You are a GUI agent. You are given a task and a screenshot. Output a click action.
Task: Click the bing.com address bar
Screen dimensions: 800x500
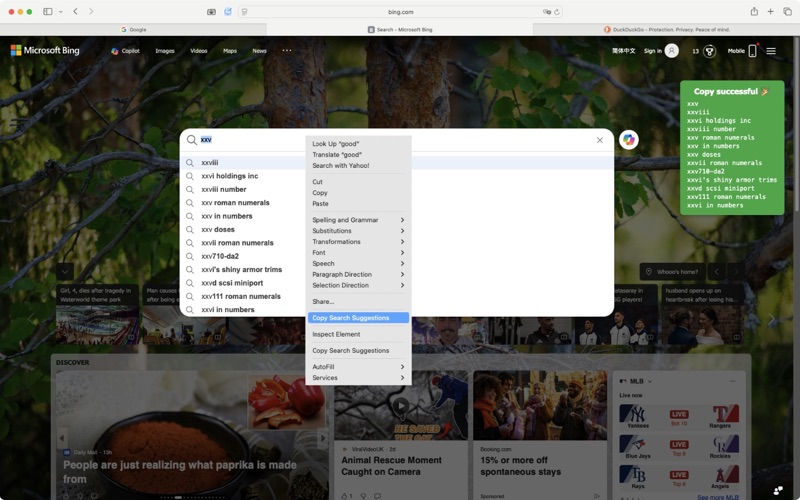click(400, 12)
